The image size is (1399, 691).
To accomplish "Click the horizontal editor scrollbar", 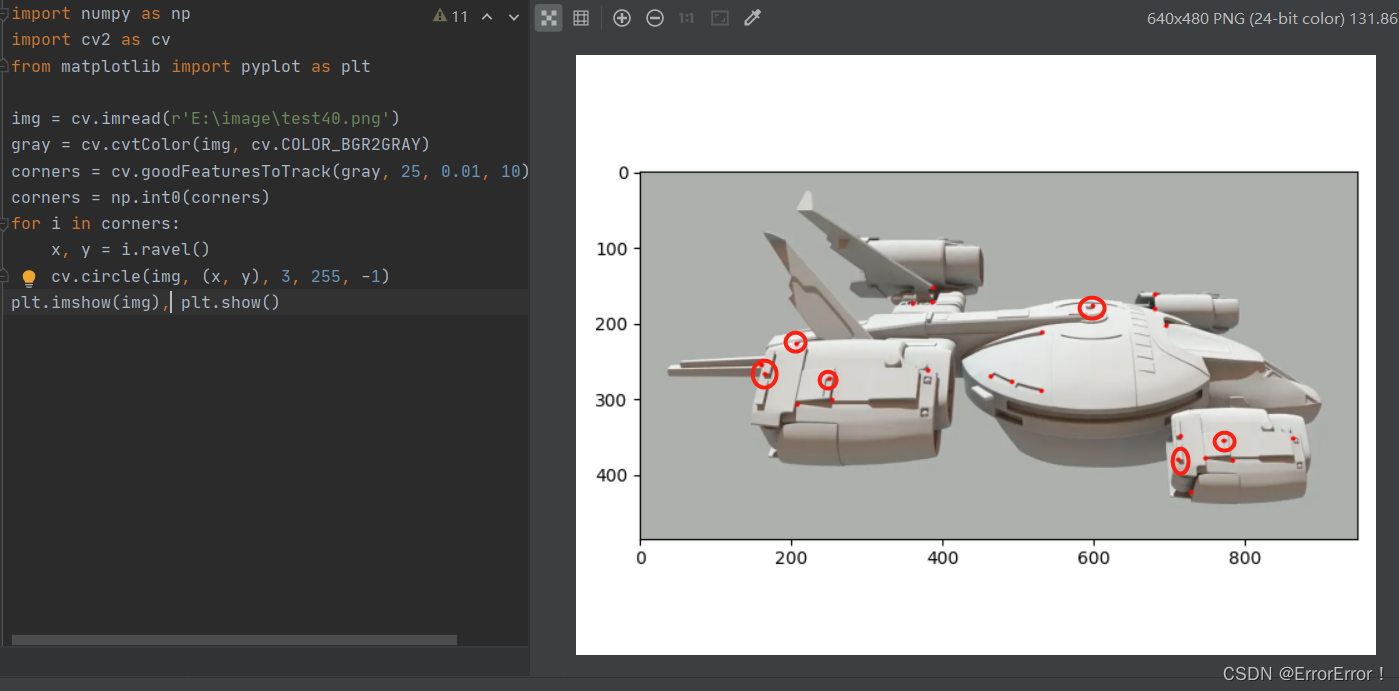I will click(x=234, y=640).
